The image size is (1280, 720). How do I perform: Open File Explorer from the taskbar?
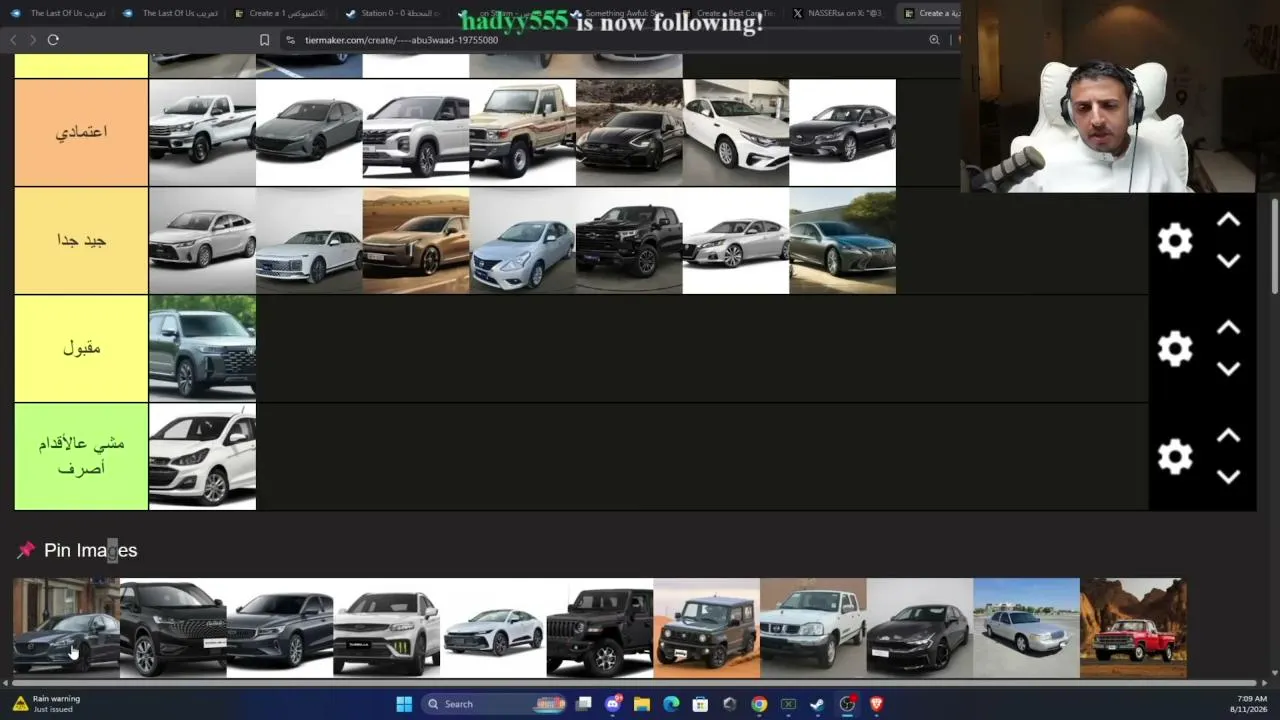[642, 704]
